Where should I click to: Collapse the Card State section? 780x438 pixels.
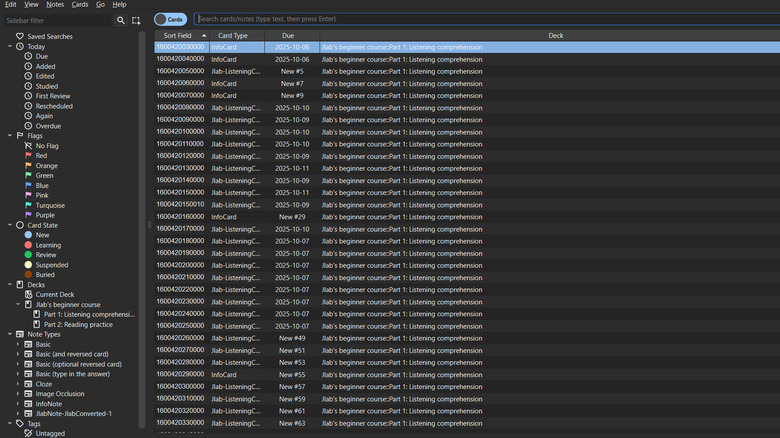coord(9,225)
